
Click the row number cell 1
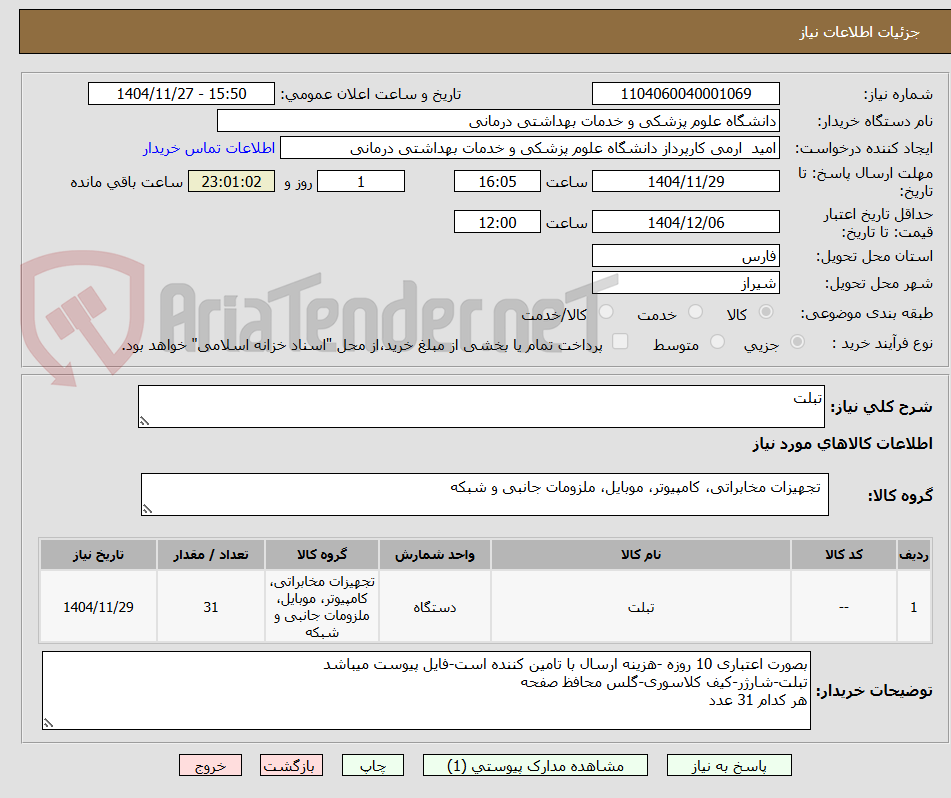(x=914, y=606)
